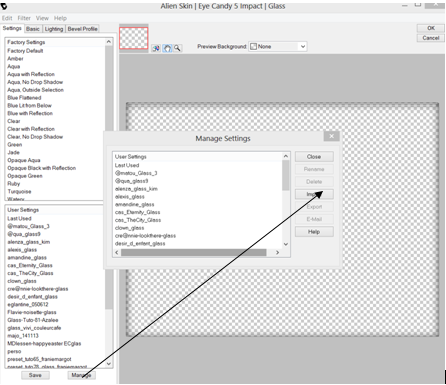Click the scroll-up arrow of Factory Settings list
The width and height of the screenshot is (446, 385).
click(109, 42)
